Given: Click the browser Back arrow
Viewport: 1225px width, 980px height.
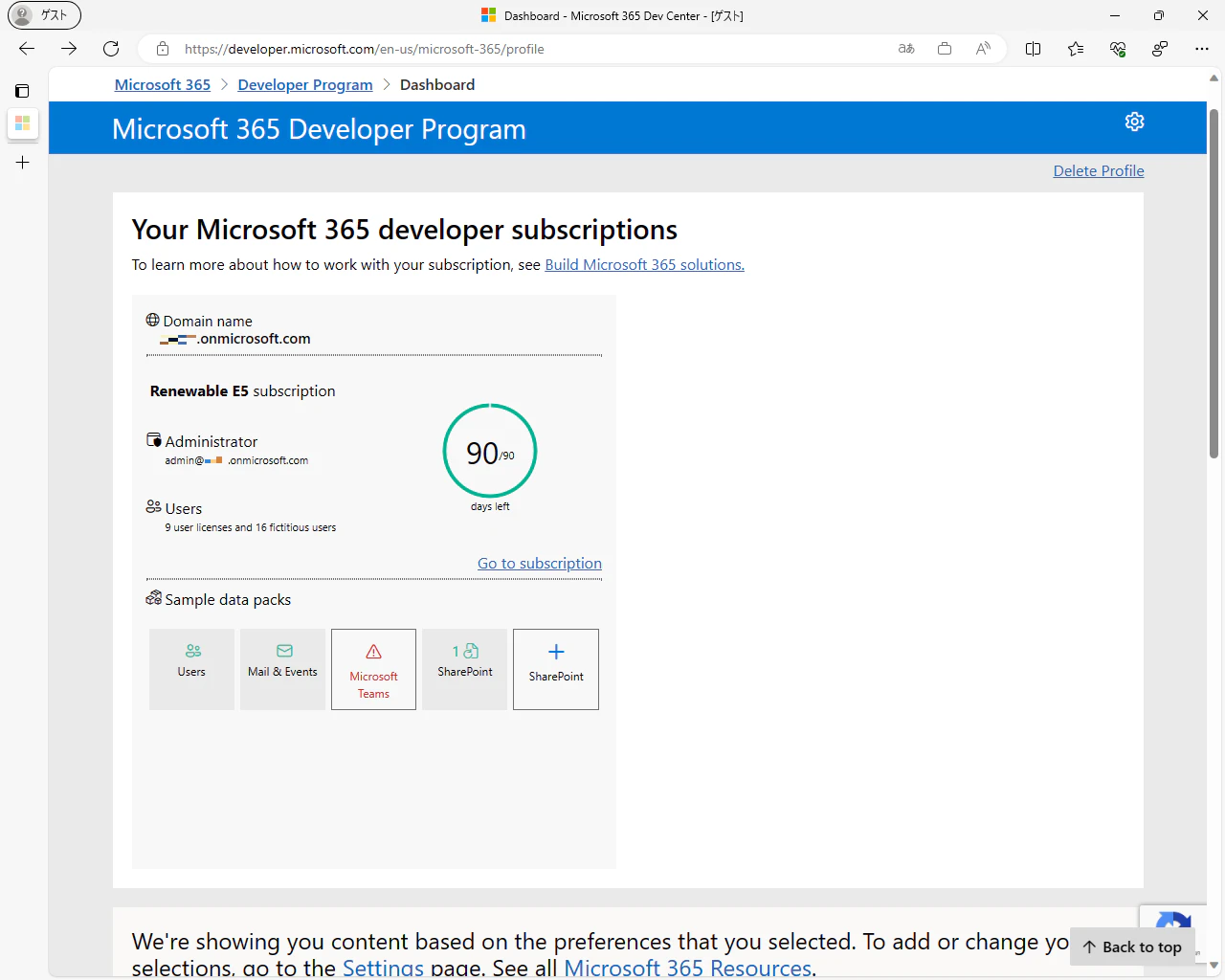Looking at the screenshot, I should [27, 49].
